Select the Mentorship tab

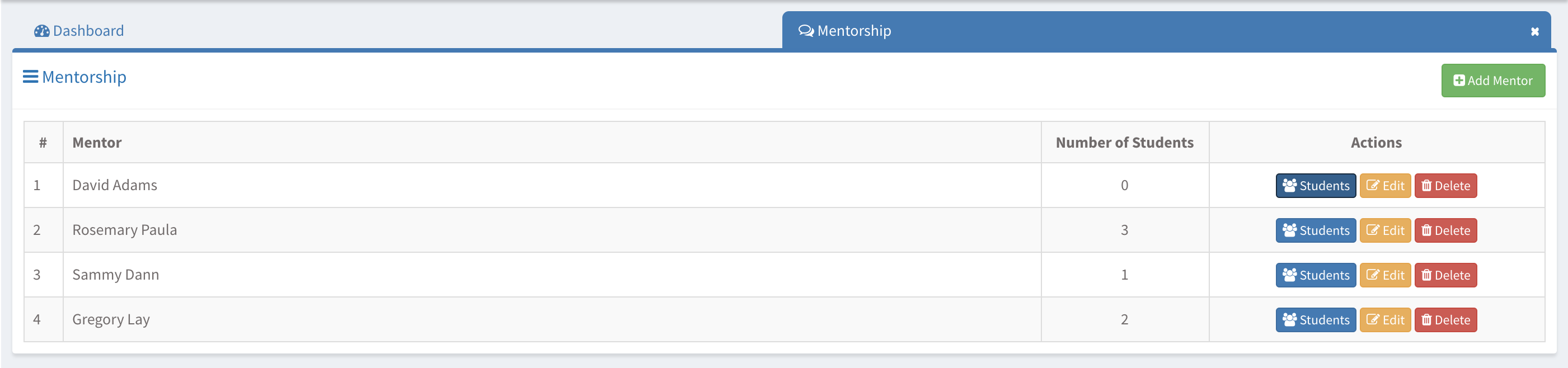tap(853, 31)
